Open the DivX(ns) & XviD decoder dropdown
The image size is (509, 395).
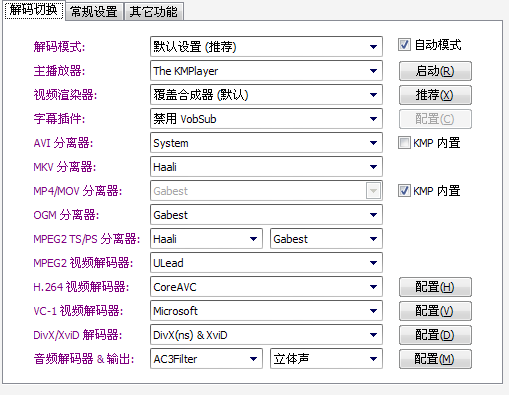coord(266,335)
